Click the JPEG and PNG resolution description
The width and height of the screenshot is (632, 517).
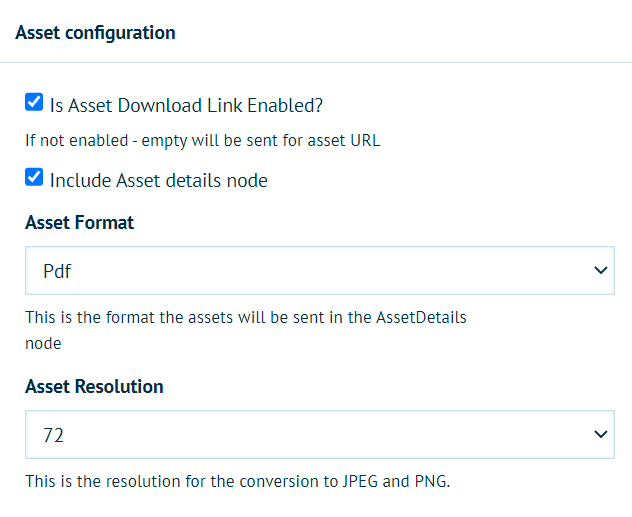coord(238,483)
